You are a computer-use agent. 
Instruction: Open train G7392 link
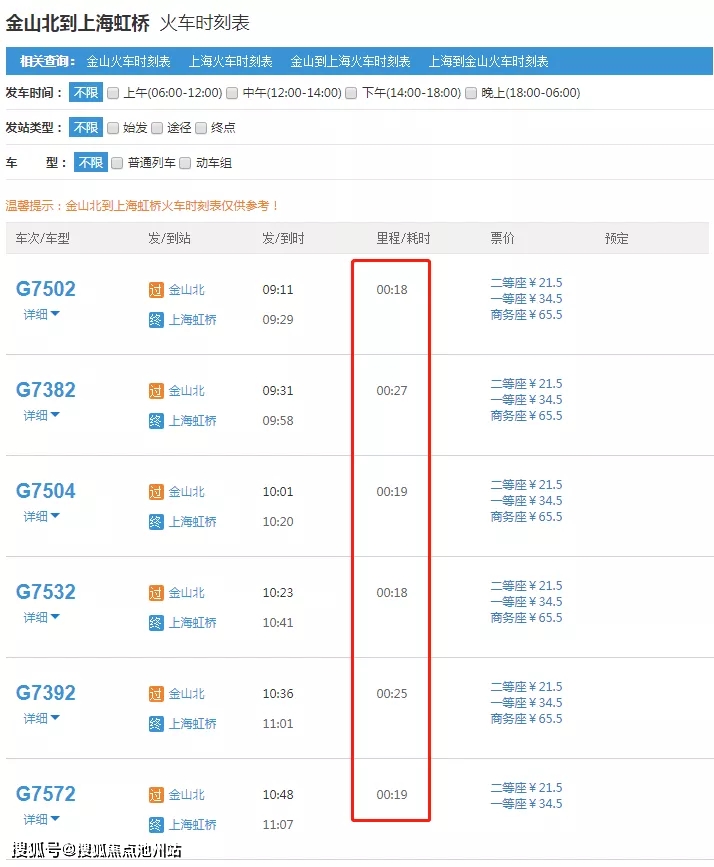tap(46, 693)
